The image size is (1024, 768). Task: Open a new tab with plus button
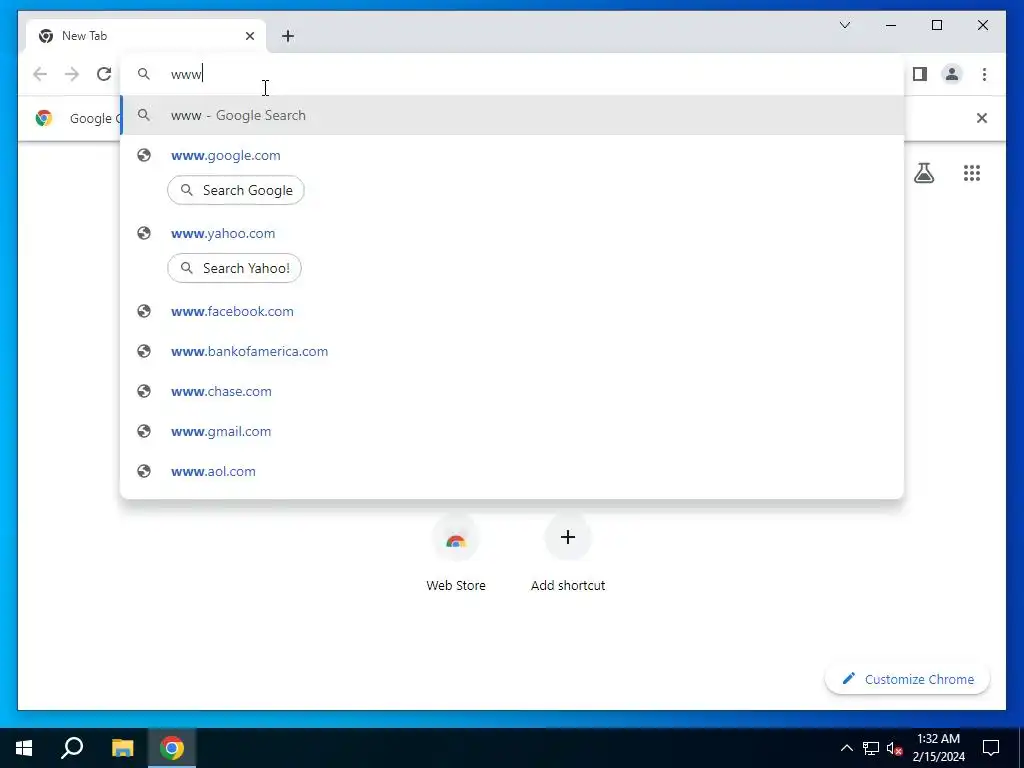(288, 36)
